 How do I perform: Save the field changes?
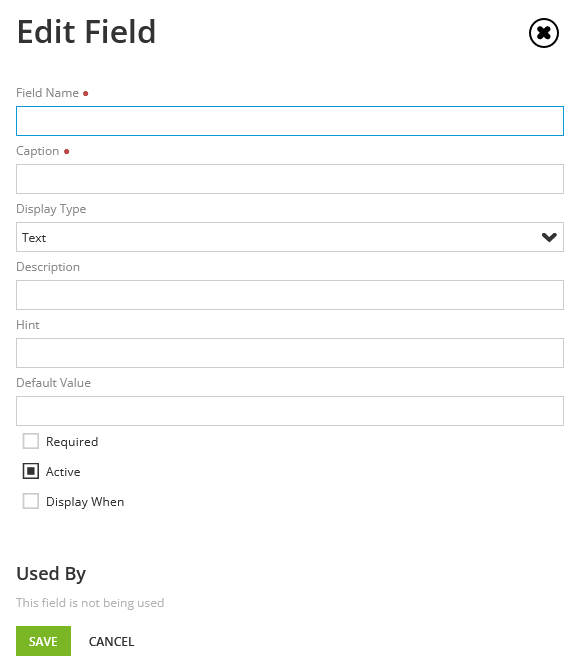pos(43,641)
